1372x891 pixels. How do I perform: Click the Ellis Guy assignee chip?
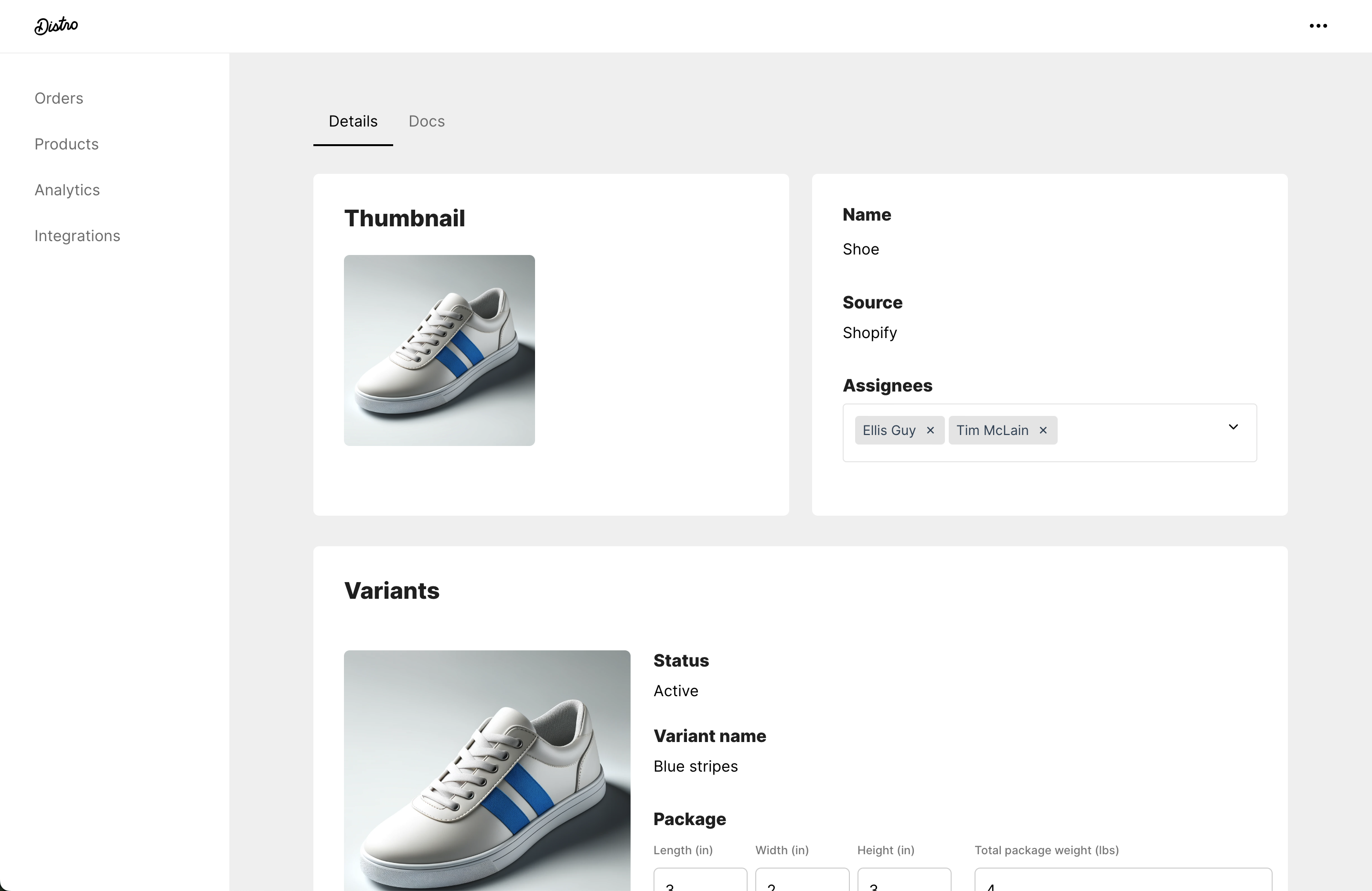pos(889,431)
